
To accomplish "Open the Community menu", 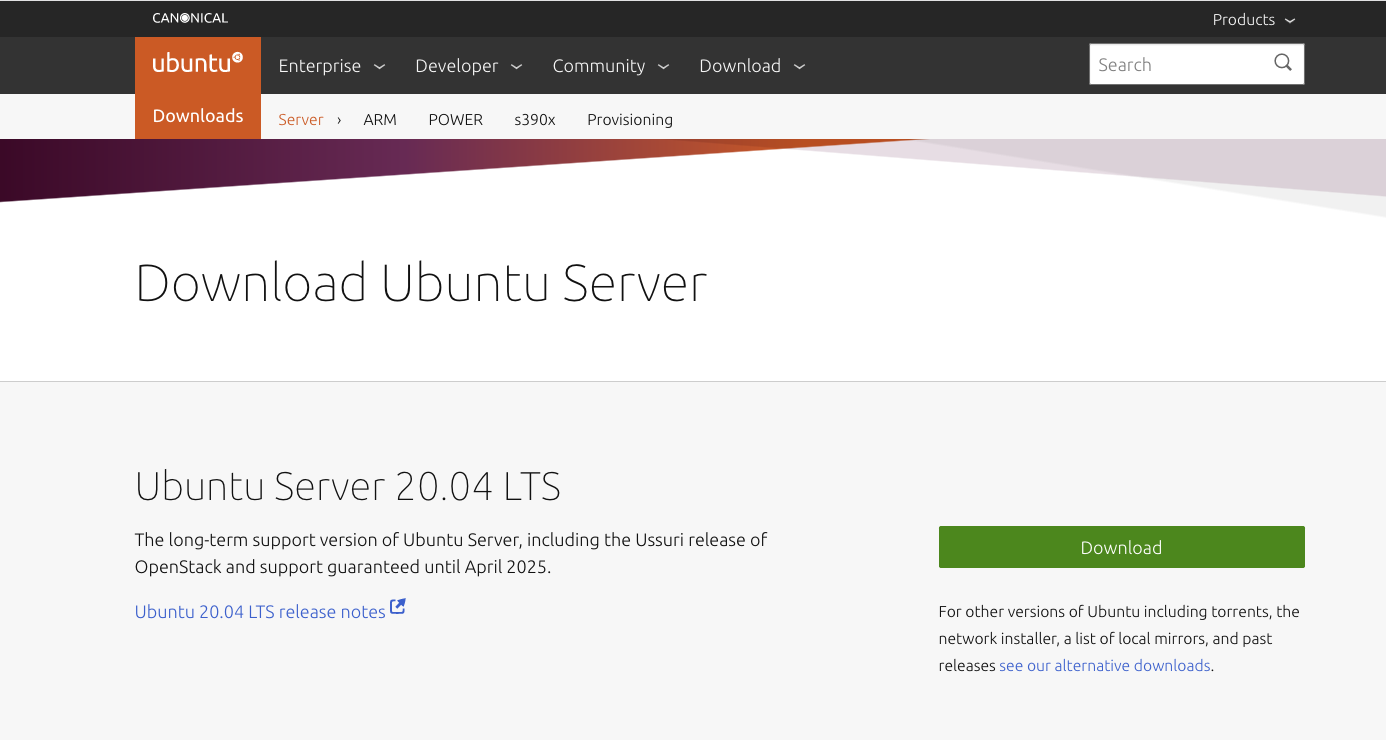I will 611,66.
